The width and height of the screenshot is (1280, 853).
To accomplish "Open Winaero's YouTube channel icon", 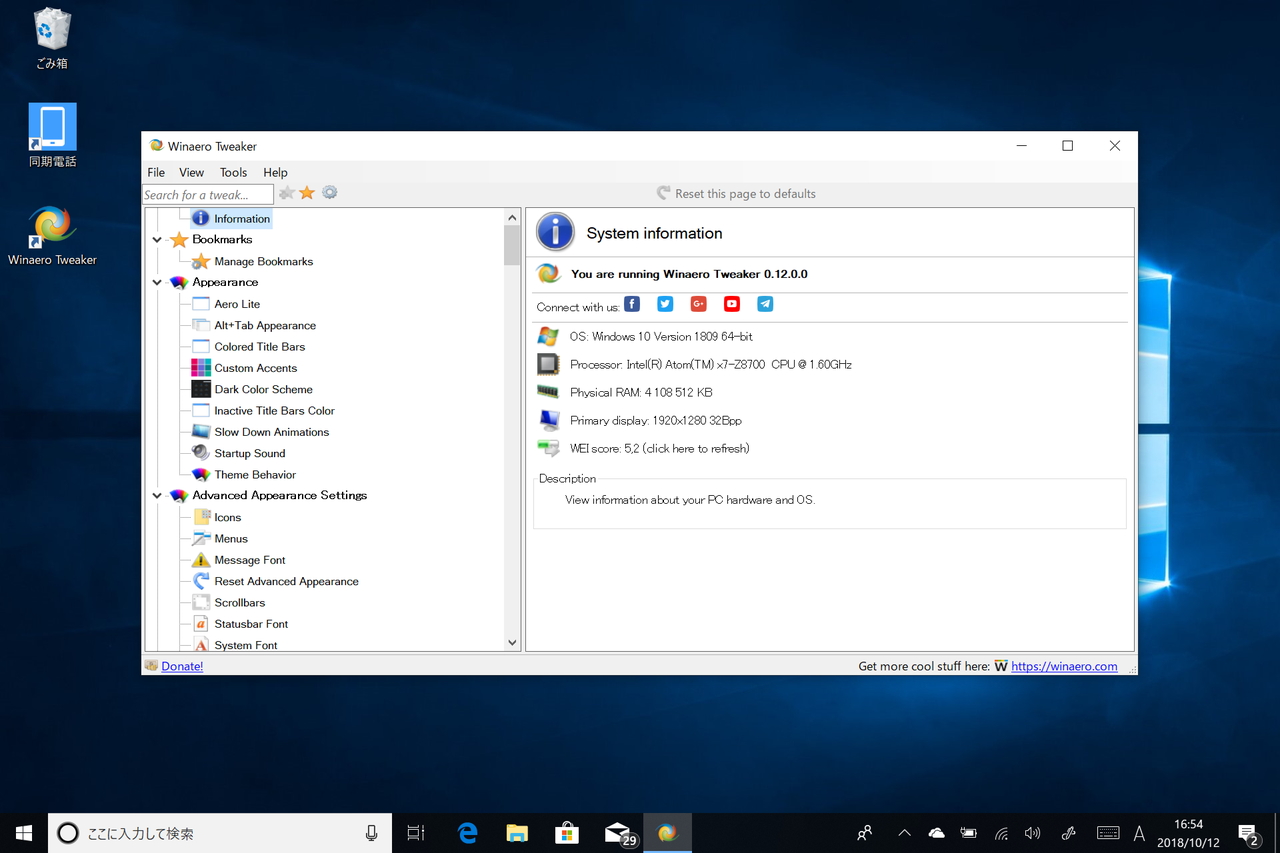I will (x=731, y=304).
